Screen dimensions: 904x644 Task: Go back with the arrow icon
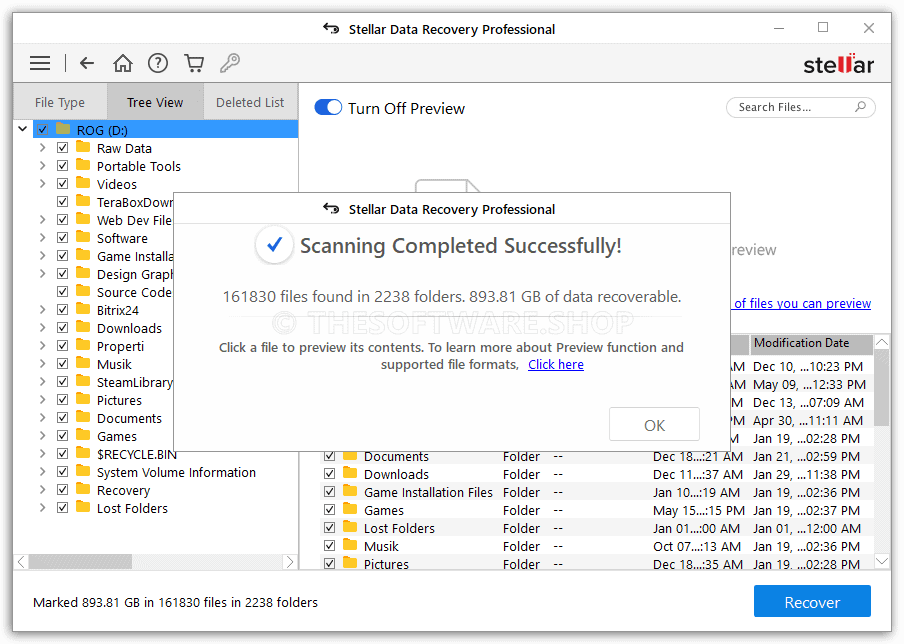pos(86,63)
